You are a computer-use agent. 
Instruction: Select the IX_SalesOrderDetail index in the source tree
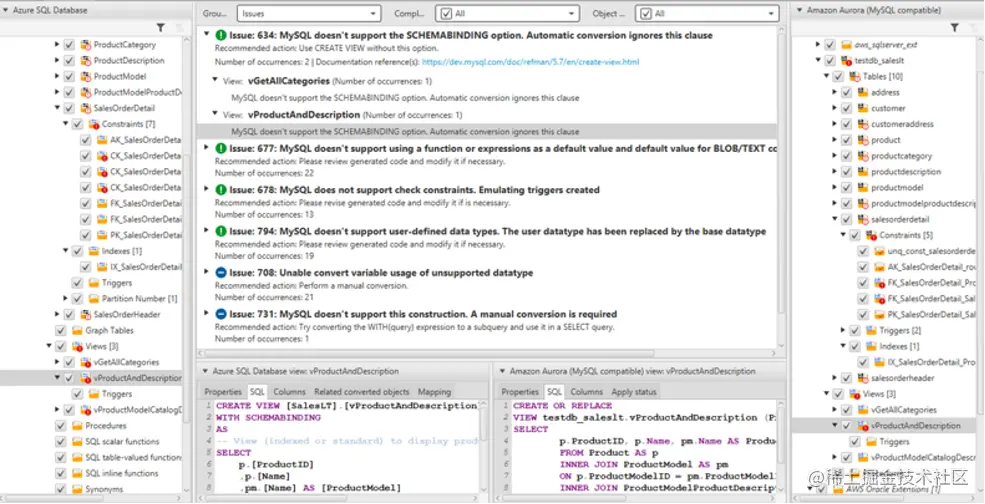pyautogui.click(x=146, y=267)
